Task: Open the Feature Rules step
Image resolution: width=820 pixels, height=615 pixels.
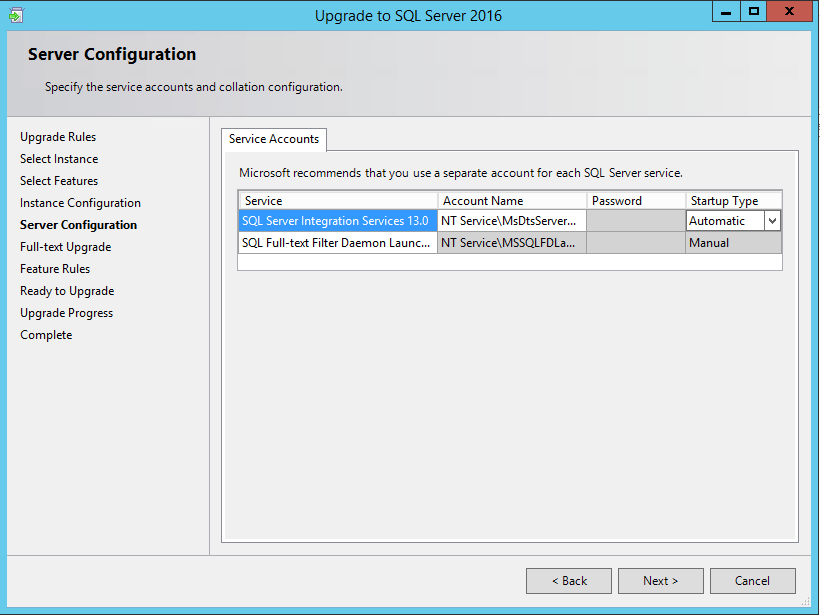Action: click(55, 268)
